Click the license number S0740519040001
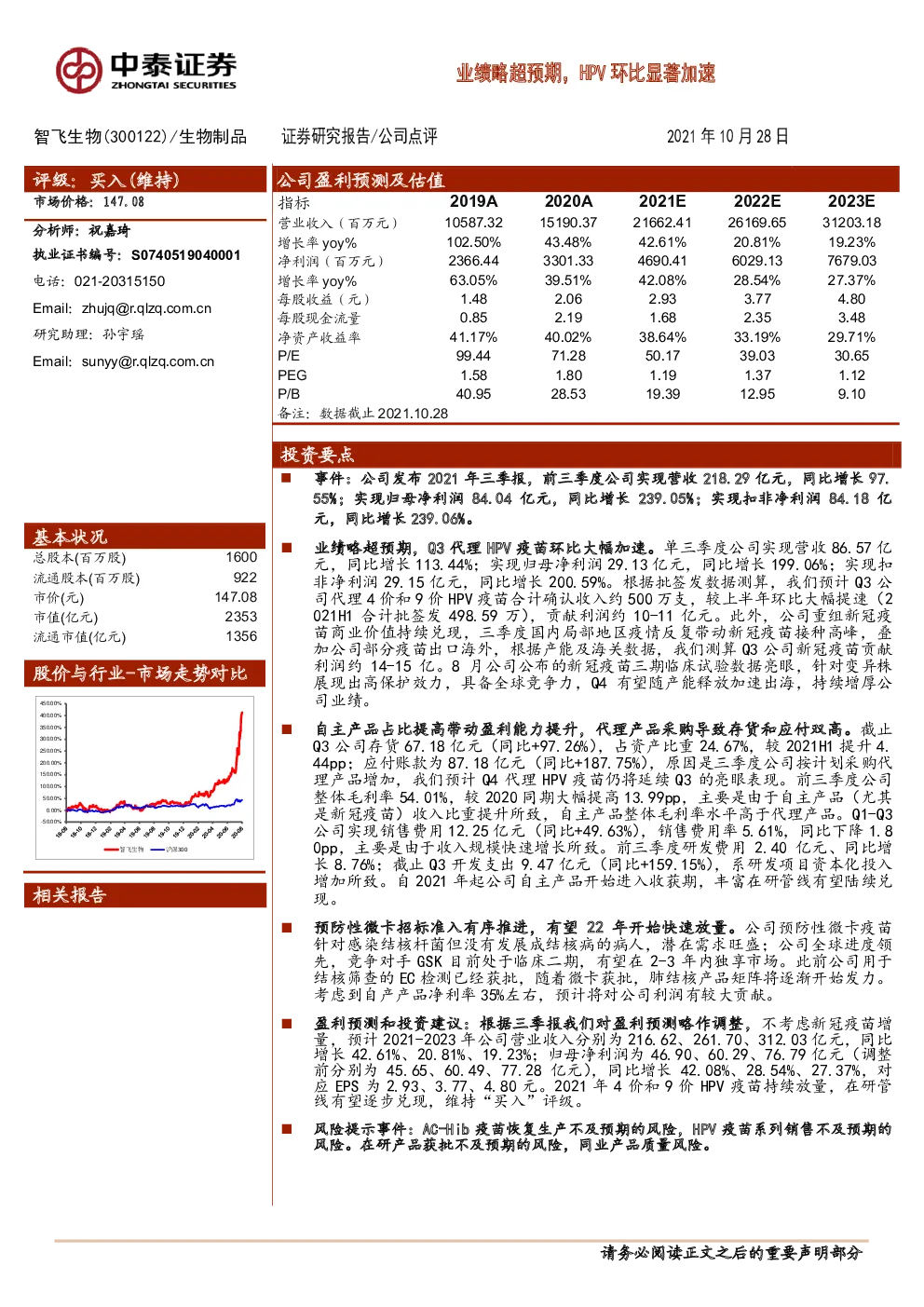 (x=185, y=254)
